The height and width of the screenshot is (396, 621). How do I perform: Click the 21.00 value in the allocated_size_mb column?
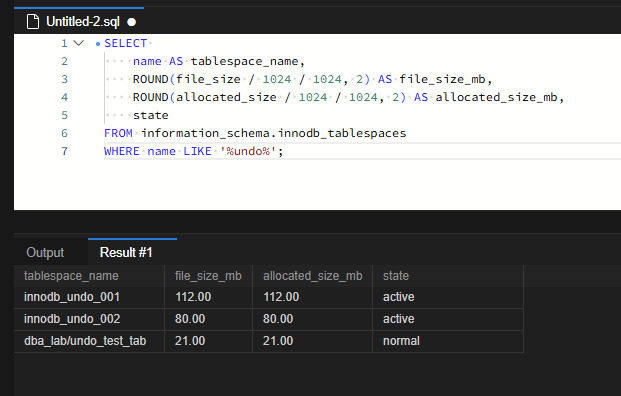pos(278,341)
